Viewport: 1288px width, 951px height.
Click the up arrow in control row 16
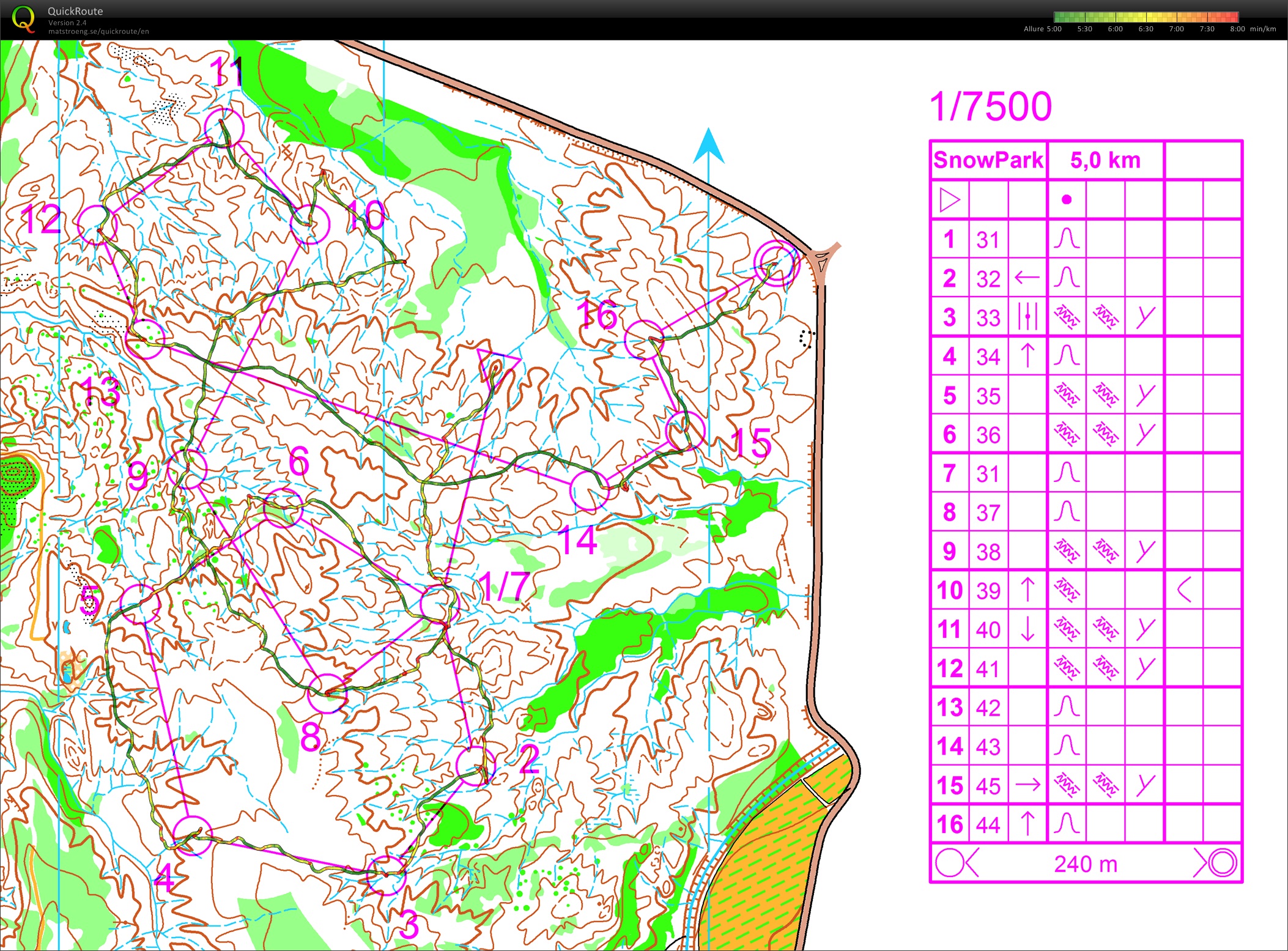[x=1027, y=824]
